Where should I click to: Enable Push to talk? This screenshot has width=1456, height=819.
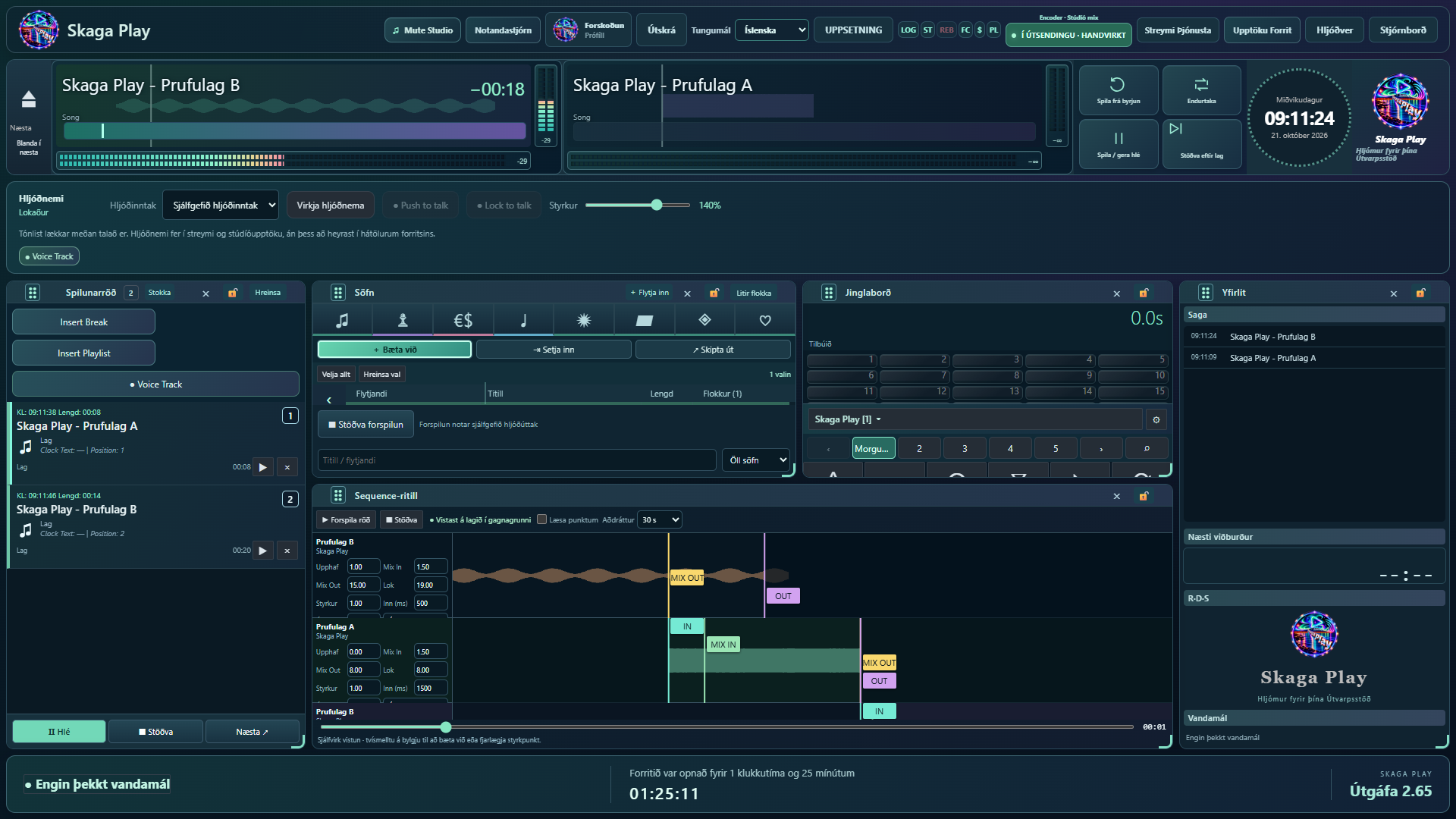(x=421, y=206)
